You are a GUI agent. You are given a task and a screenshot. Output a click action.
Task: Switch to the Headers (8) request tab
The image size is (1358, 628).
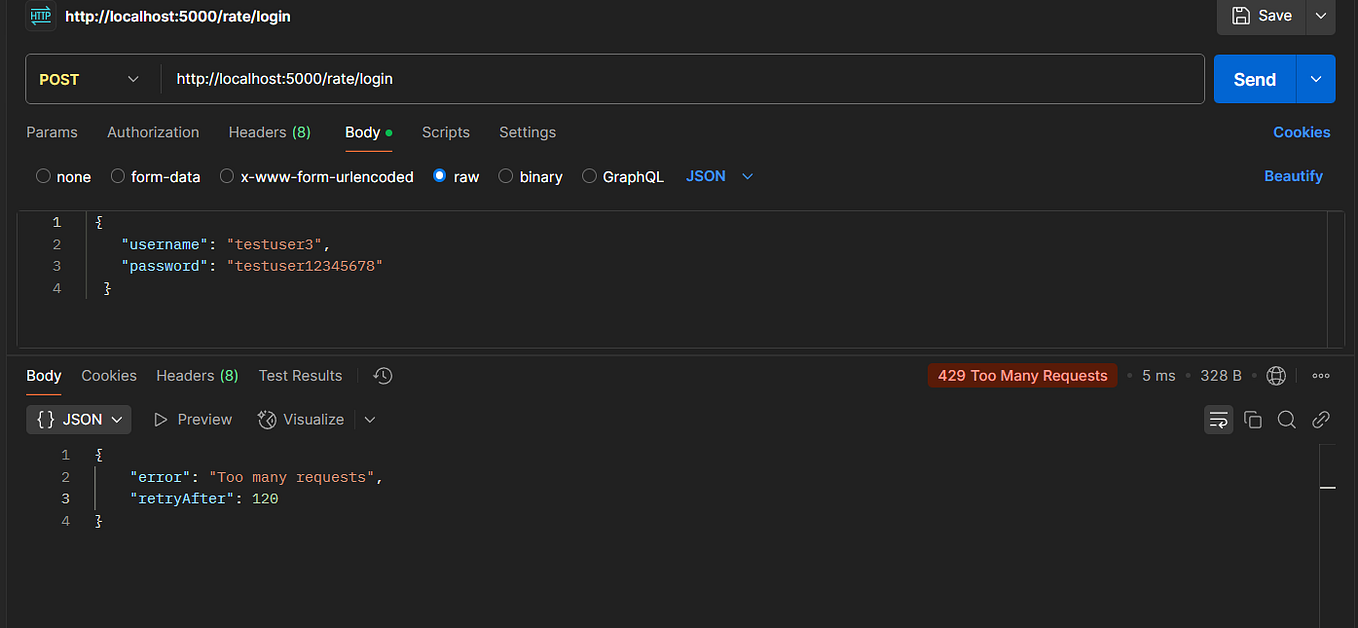[x=269, y=132]
